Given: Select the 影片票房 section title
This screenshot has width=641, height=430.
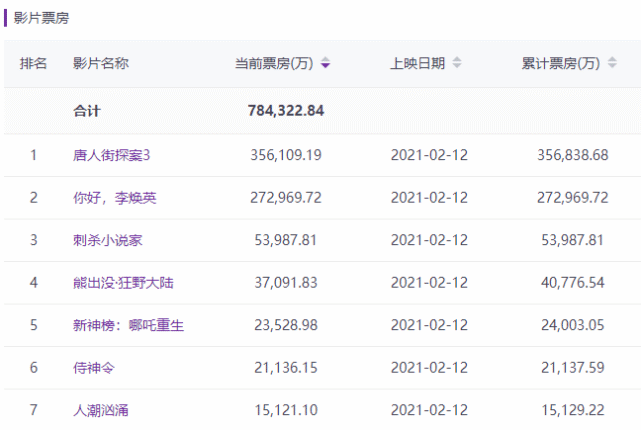Looking at the screenshot, I should (x=41, y=18).
